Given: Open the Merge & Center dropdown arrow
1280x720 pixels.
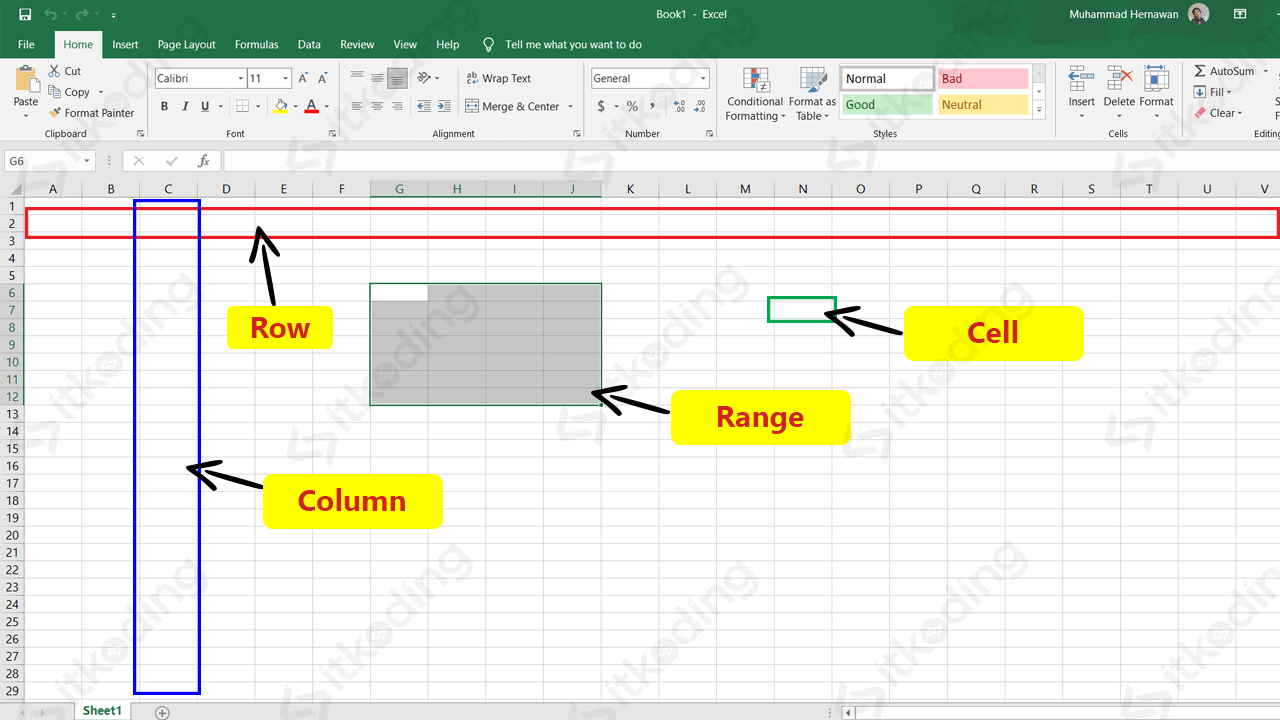Looking at the screenshot, I should pos(571,106).
